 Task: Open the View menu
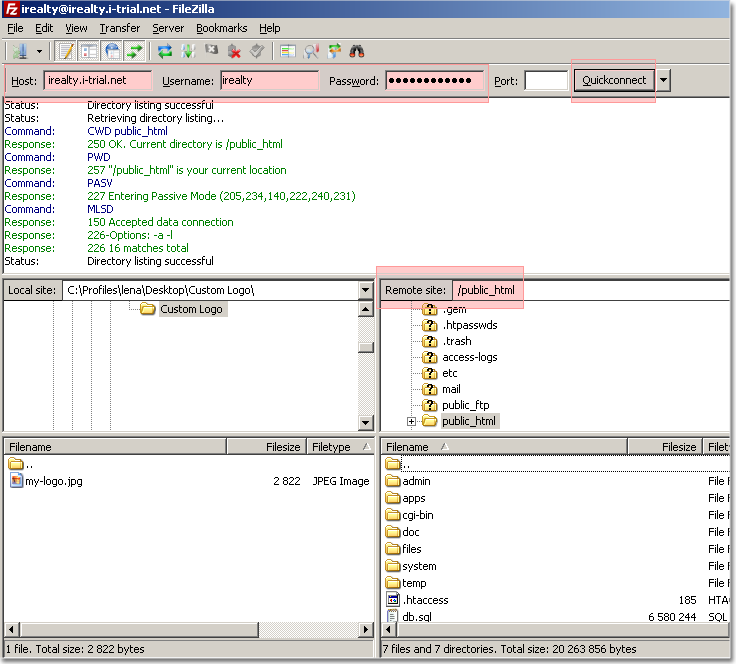coord(76,28)
